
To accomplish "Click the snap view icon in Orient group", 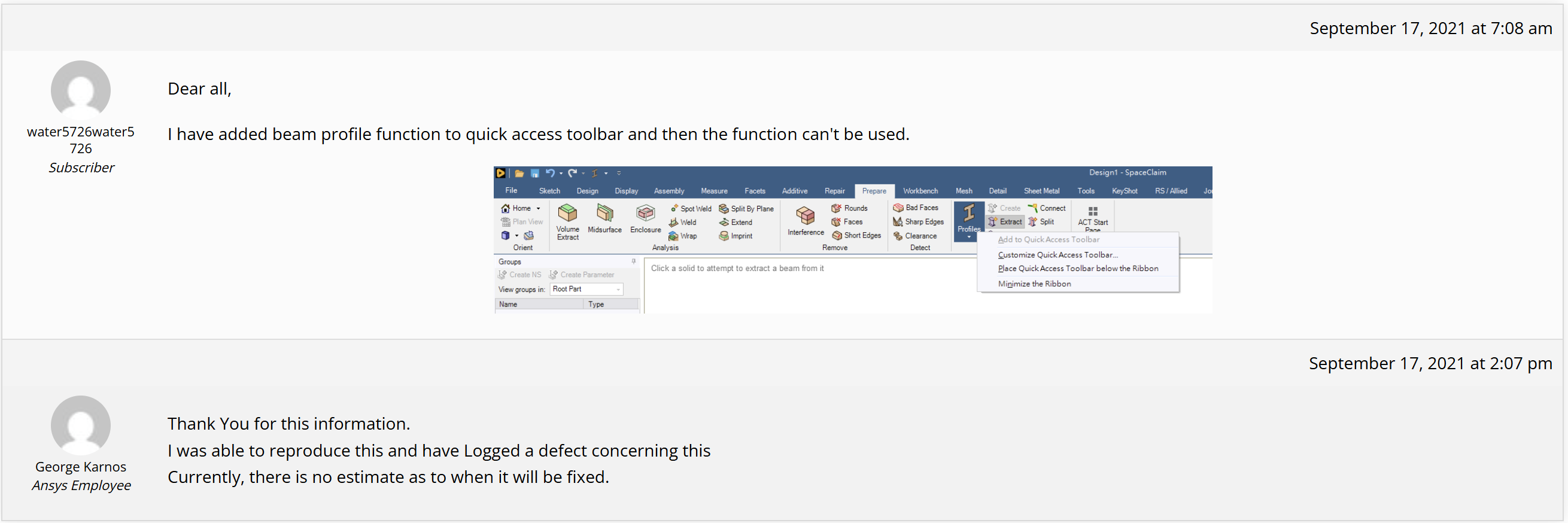I will [529, 236].
